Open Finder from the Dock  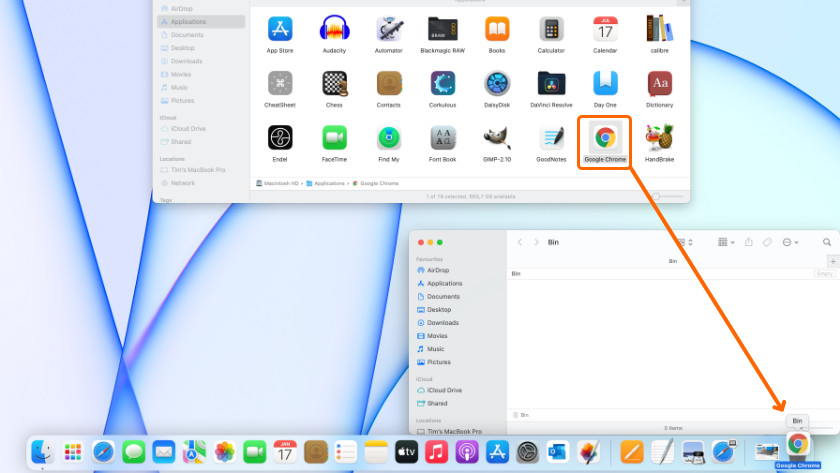(42, 452)
